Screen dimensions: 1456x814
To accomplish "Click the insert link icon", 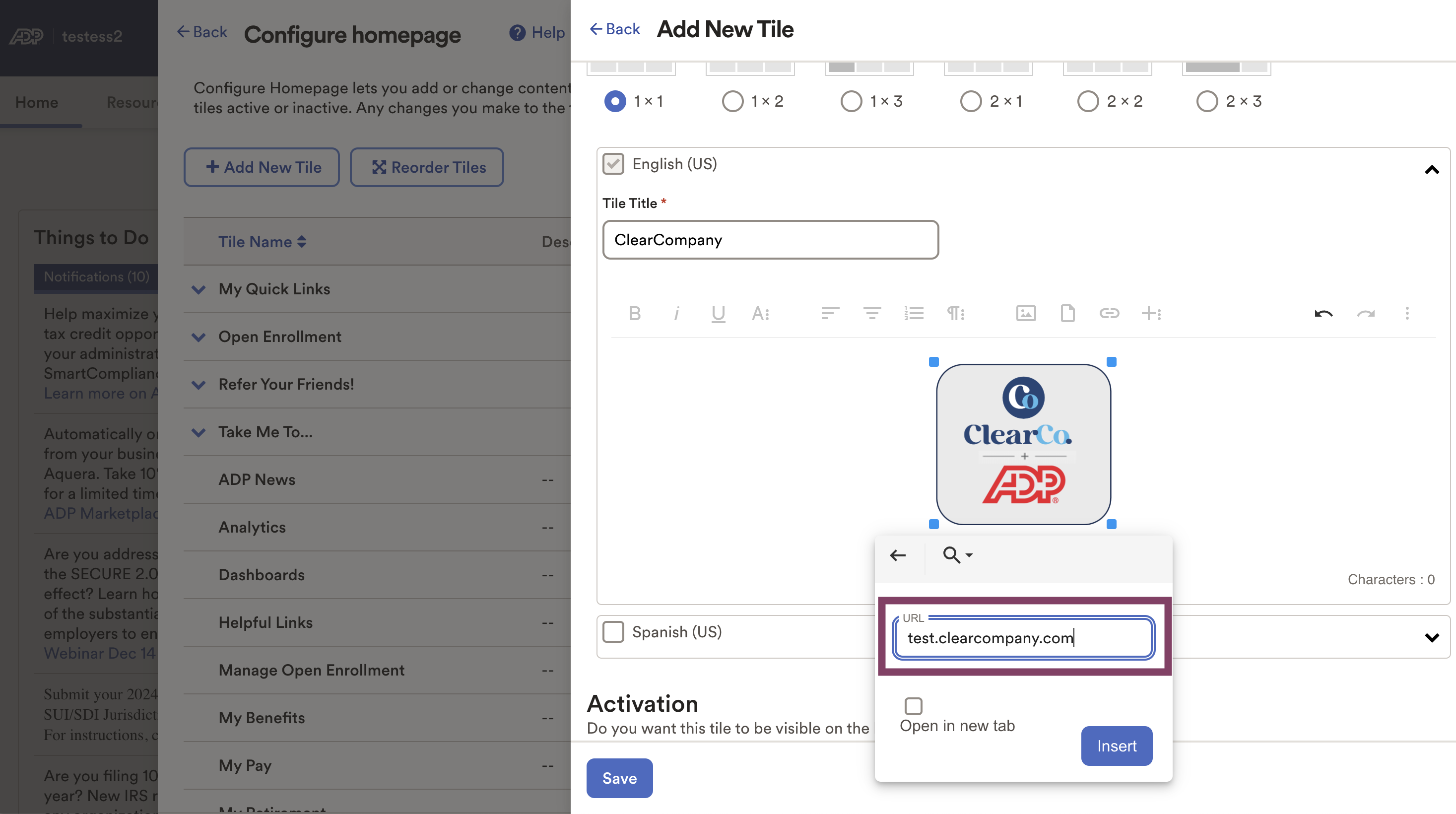I will pos(1109,313).
